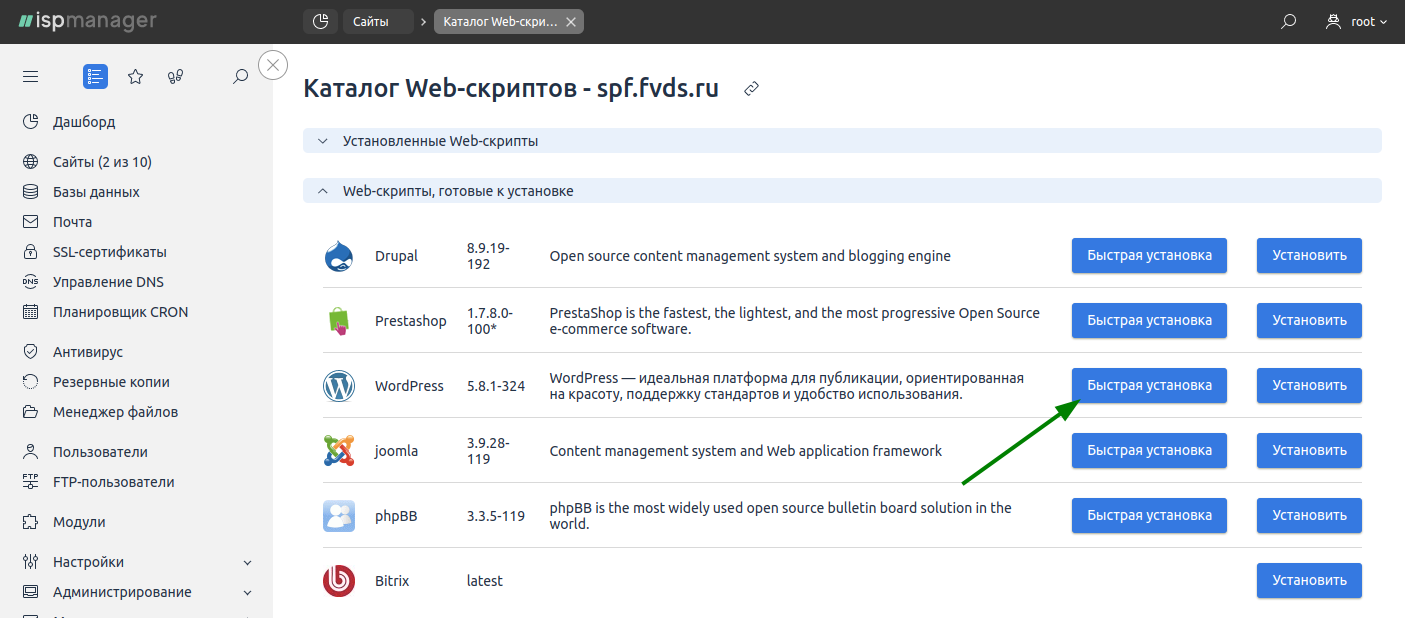
Task: Click the database icon beside Базы данных
Action: (x=30, y=192)
